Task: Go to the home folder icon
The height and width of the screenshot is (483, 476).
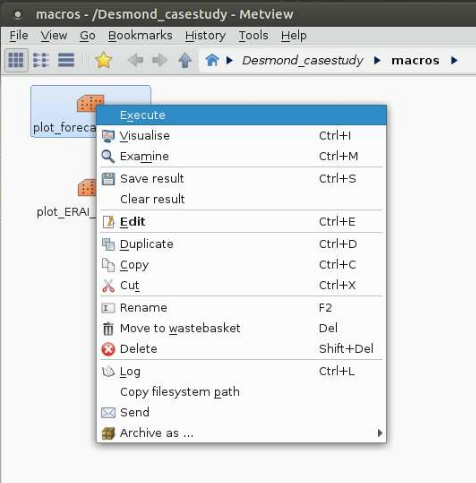Action: coord(212,60)
